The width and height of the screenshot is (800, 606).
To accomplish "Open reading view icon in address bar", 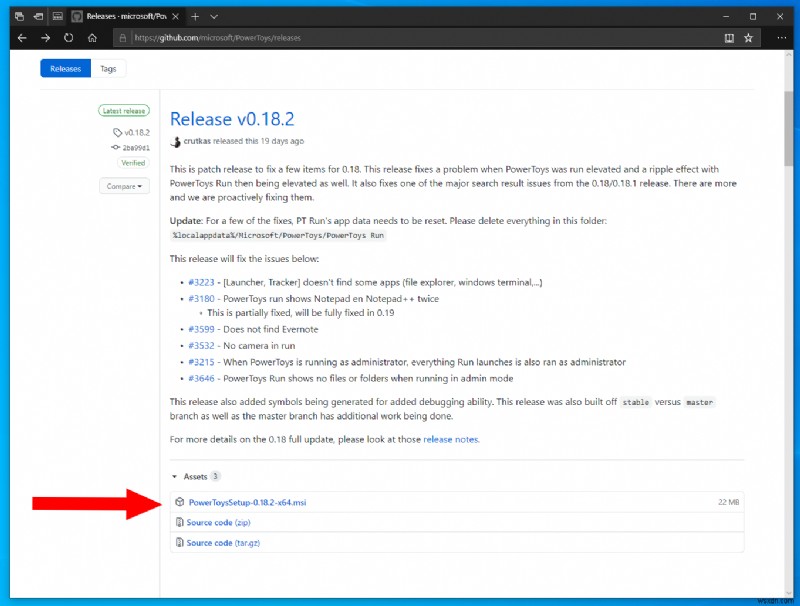I will (729, 38).
